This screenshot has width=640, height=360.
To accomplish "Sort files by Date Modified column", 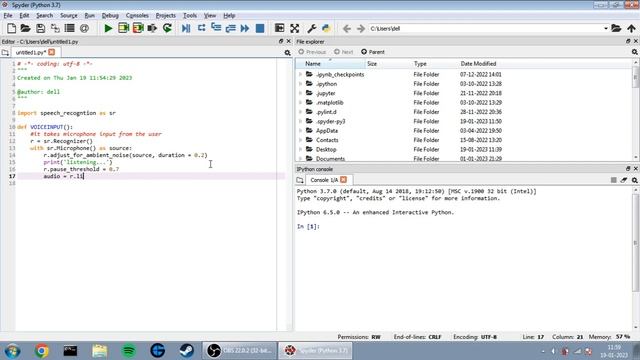I will pos(478,64).
